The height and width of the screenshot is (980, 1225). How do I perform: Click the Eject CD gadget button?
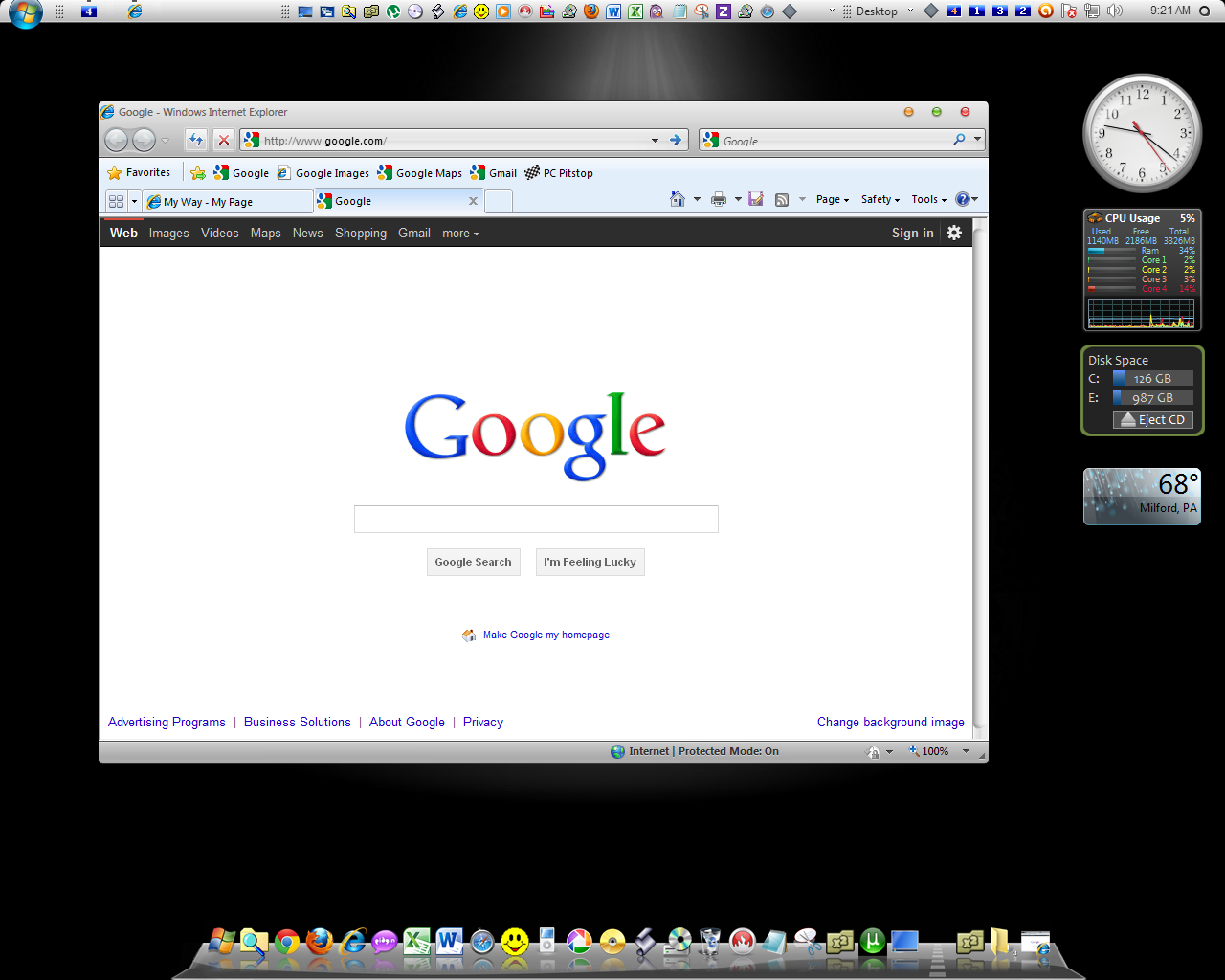point(1153,419)
